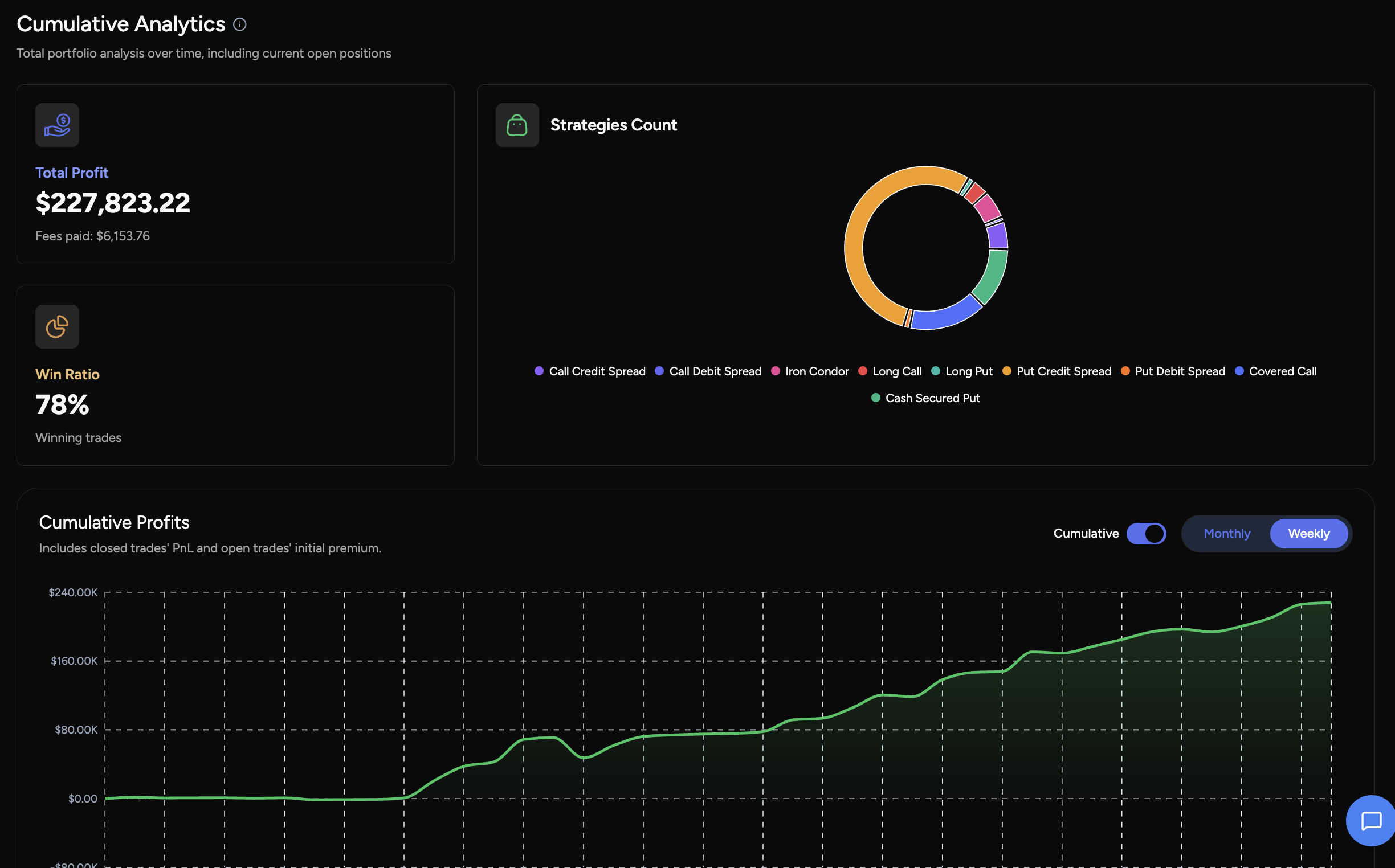The image size is (1395, 868).
Task: Click the Strategies Count shopping bag icon
Action: pyautogui.click(x=516, y=125)
